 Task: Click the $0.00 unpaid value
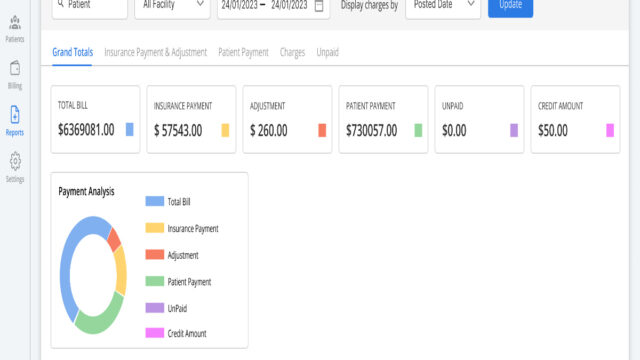454,131
